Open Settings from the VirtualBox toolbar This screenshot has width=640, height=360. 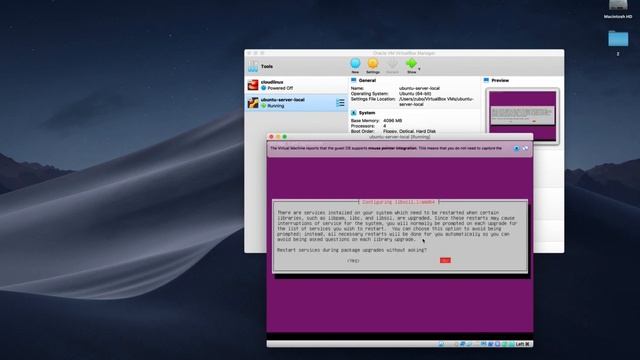(x=373, y=65)
